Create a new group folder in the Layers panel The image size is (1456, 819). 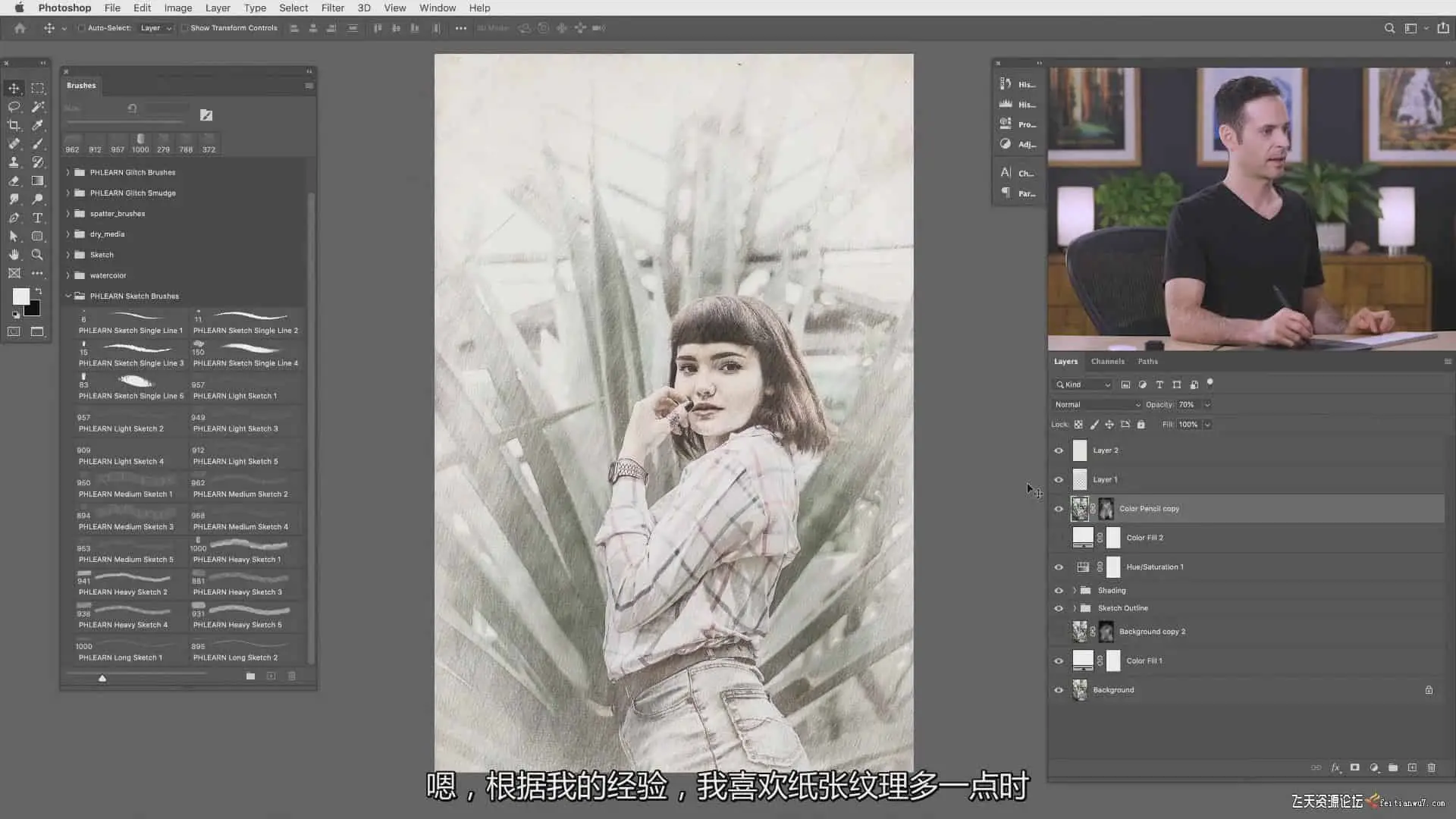coord(1393,767)
